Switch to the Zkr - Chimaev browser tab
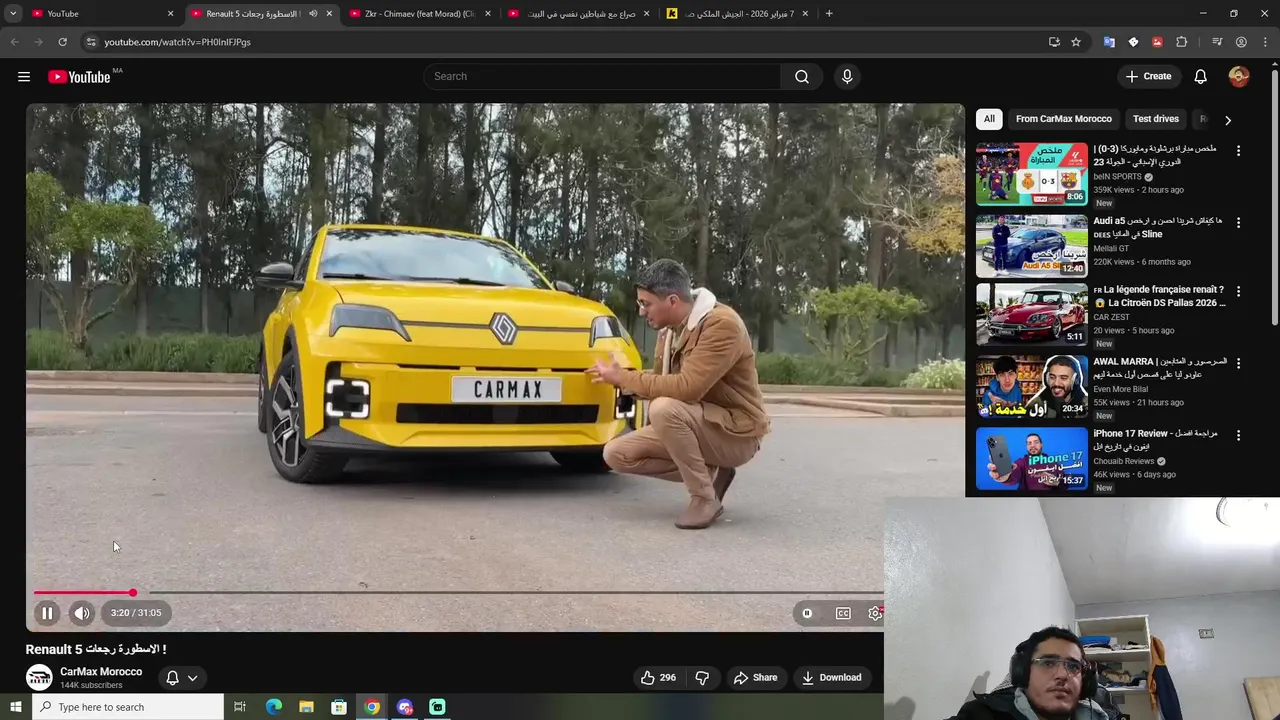 click(420, 14)
